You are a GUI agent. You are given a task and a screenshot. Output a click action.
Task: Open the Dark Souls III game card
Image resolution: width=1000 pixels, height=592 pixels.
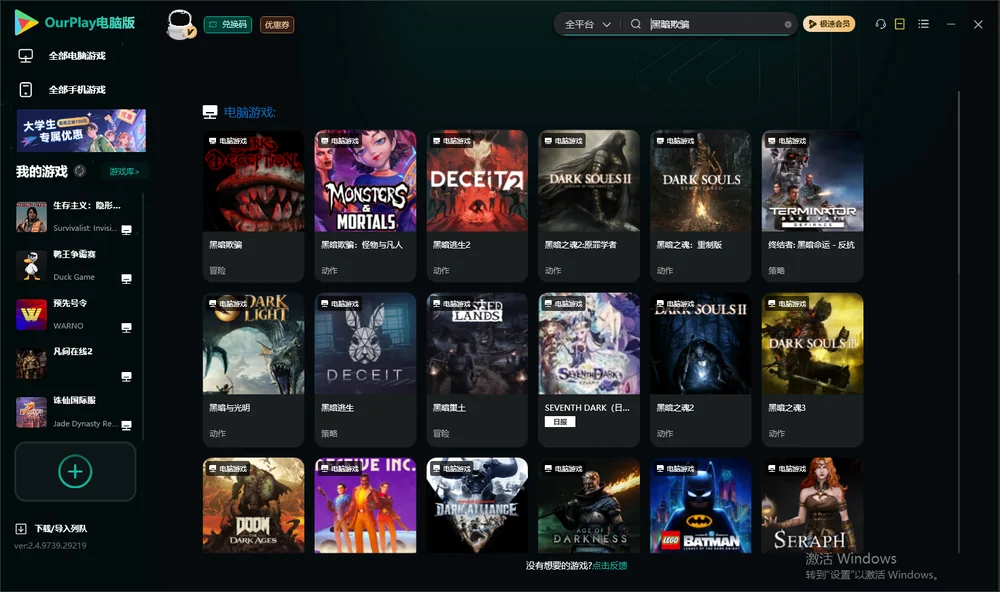pyautogui.click(x=812, y=370)
